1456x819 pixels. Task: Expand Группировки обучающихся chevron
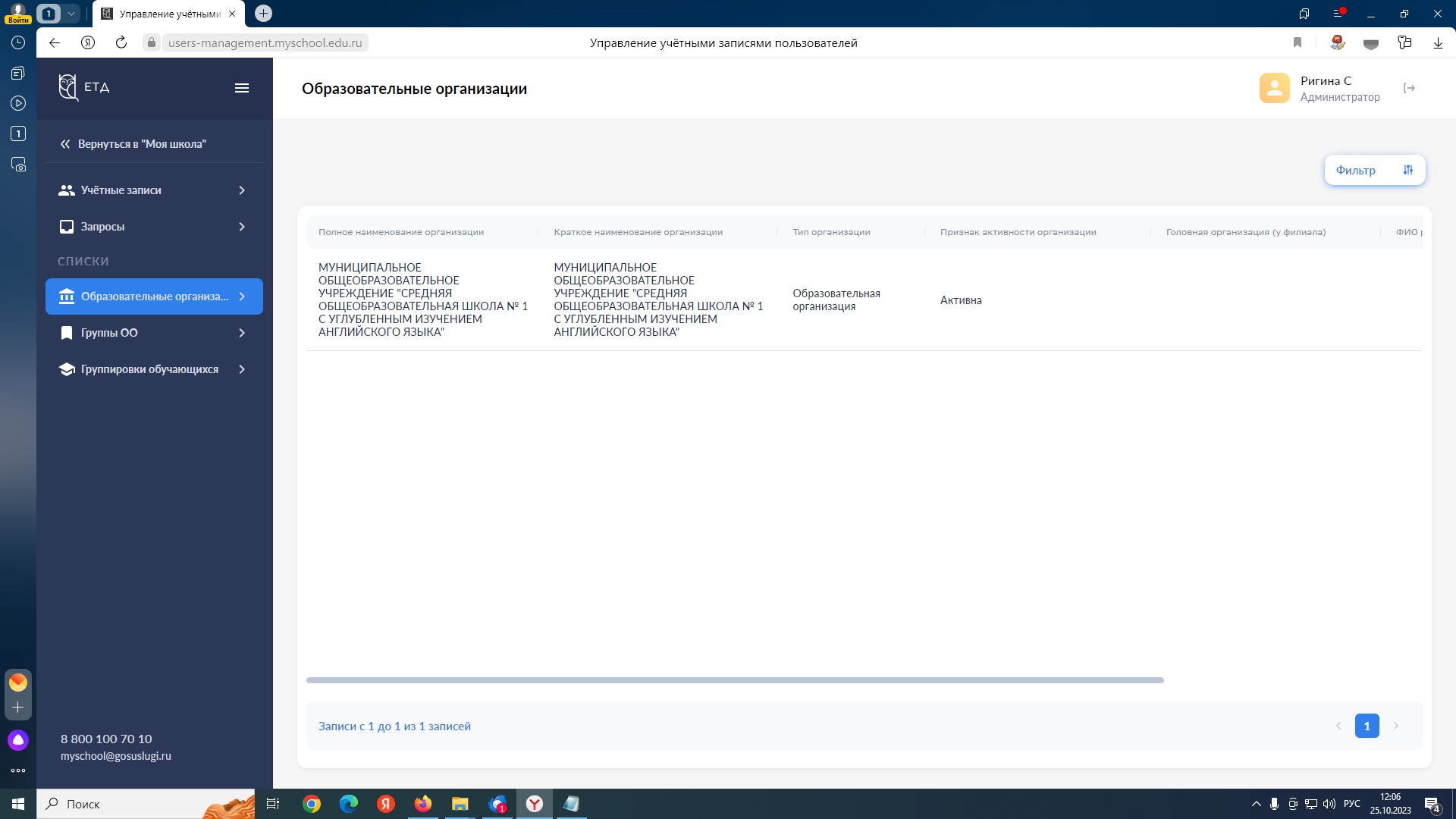click(x=242, y=369)
